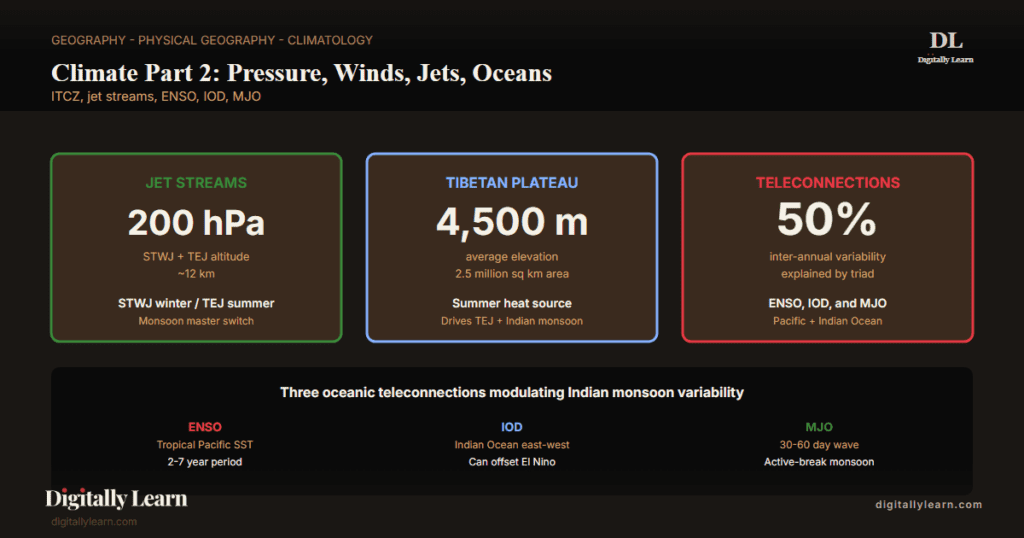Screen dimensions: 1024x538
Task: Click the '~12 km' text
Action: point(196,274)
